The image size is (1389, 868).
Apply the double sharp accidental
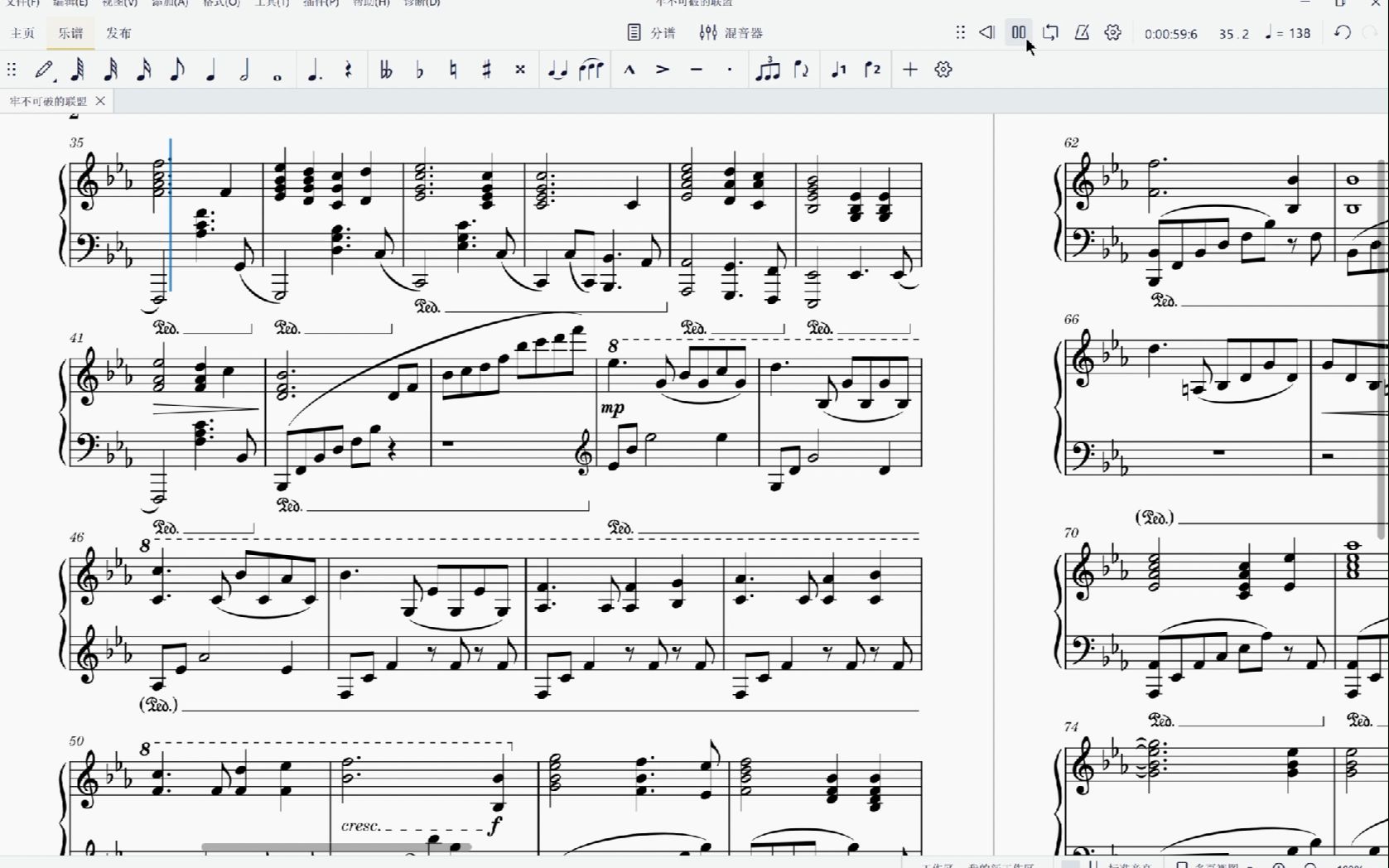click(520, 70)
